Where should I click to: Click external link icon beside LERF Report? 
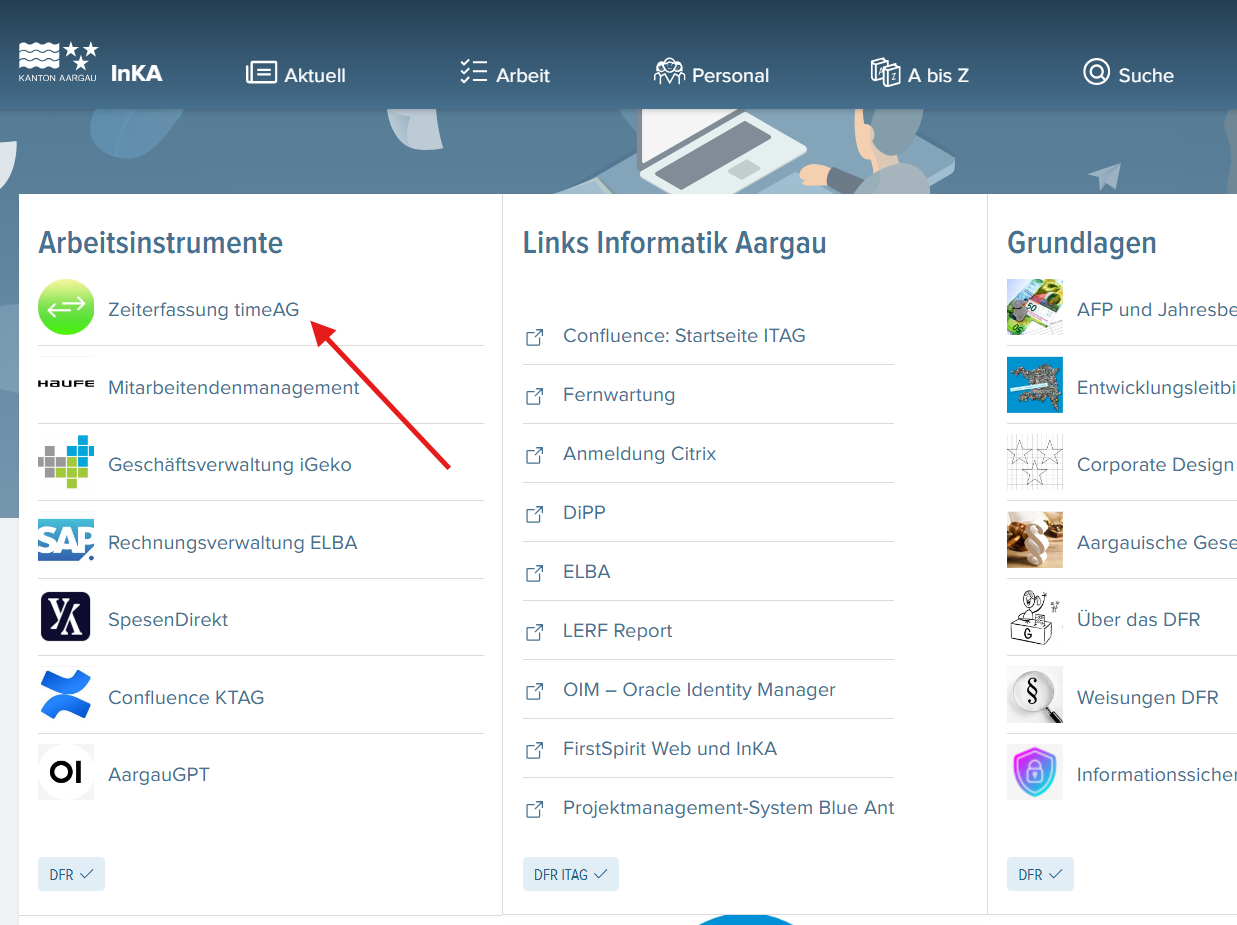(535, 632)
